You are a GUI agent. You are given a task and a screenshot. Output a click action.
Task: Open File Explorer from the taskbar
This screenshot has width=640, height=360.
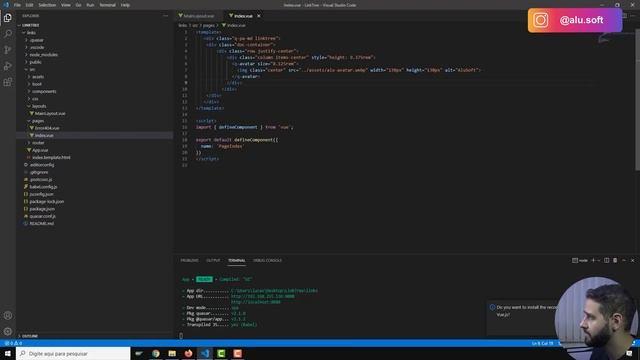click(x=172, y=353)
